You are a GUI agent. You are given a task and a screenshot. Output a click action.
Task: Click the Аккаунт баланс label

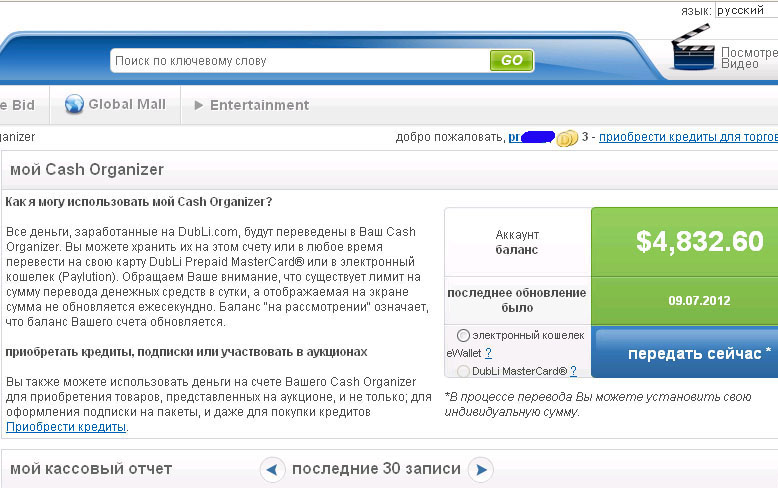[x=517, y=242]
